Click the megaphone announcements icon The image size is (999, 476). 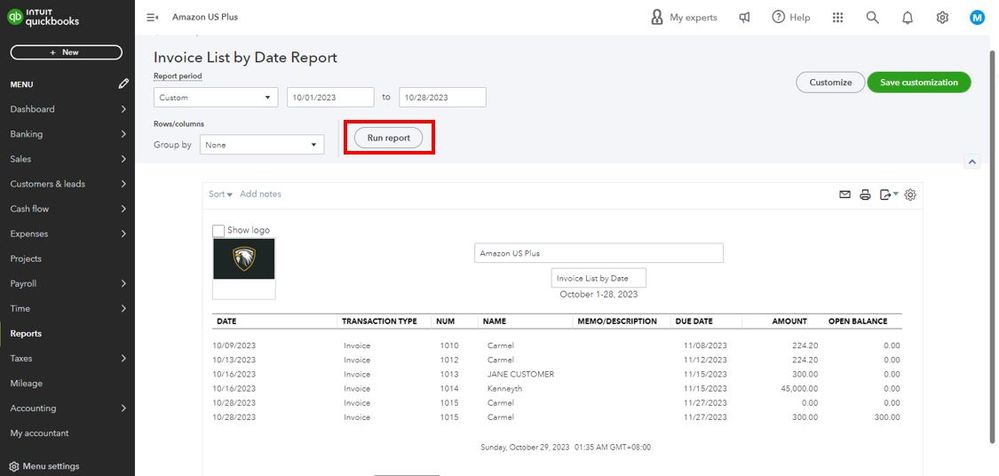click(744, 18)
